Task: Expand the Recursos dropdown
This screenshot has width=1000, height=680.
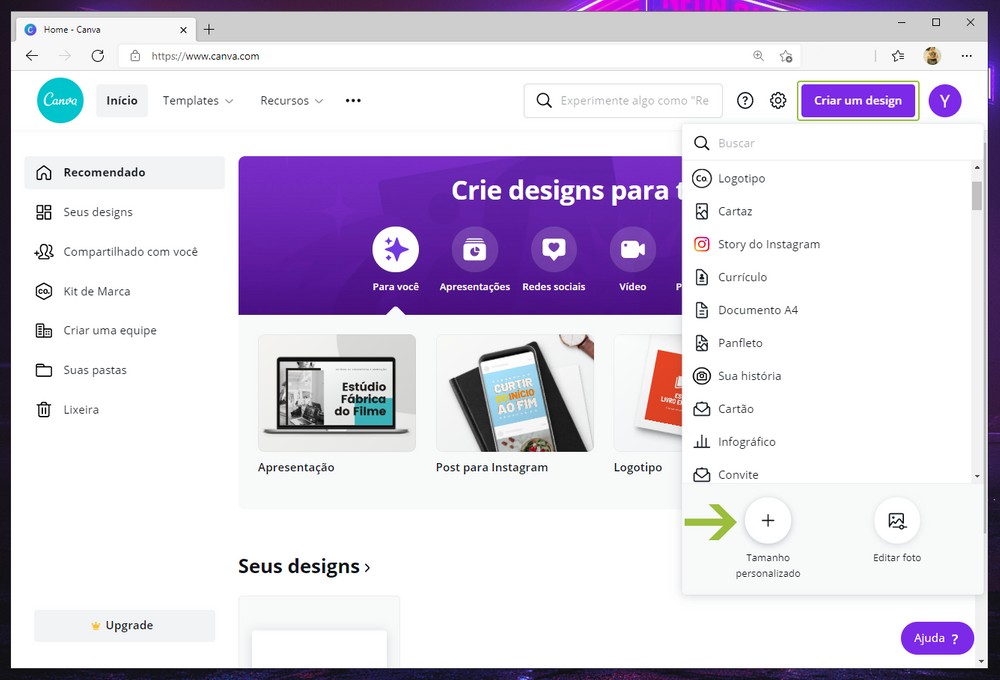Action: point(291,100)
